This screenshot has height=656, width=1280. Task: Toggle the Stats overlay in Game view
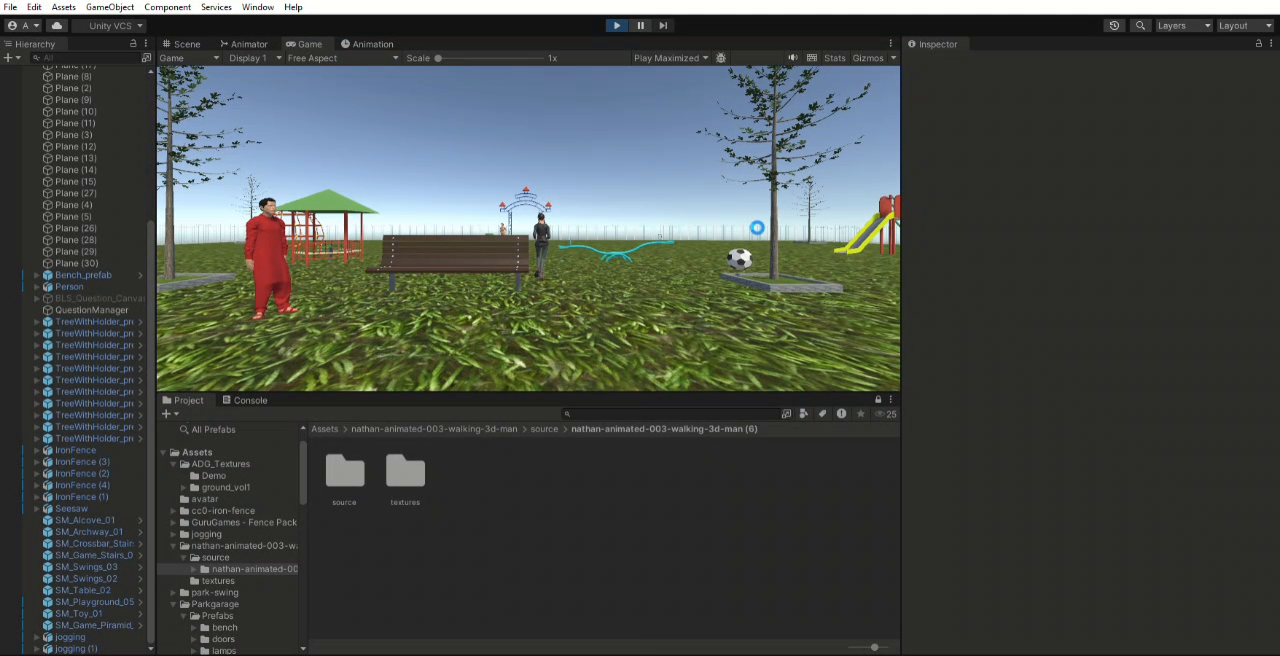coord(834,58)
